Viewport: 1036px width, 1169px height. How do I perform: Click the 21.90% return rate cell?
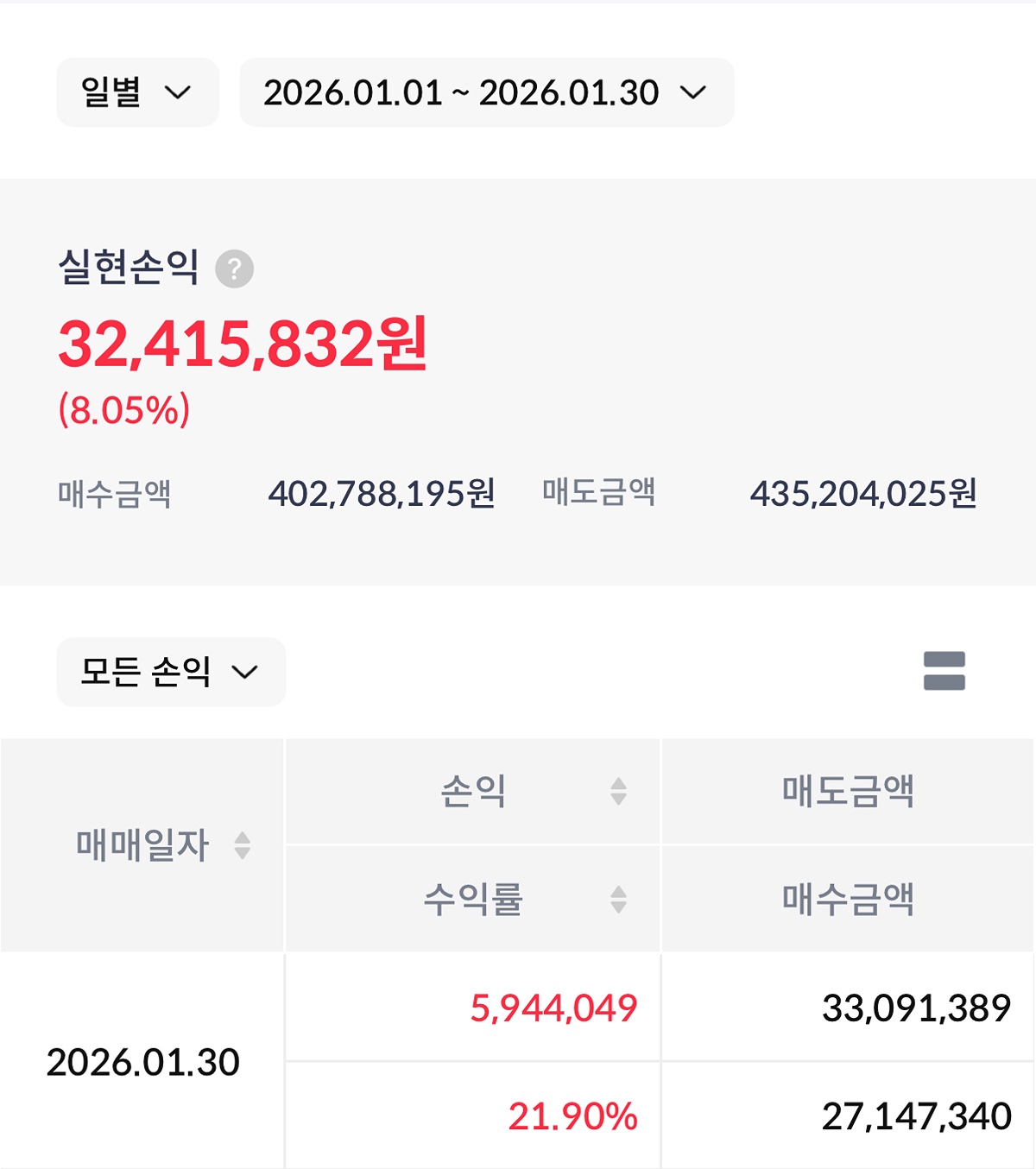572,1116
